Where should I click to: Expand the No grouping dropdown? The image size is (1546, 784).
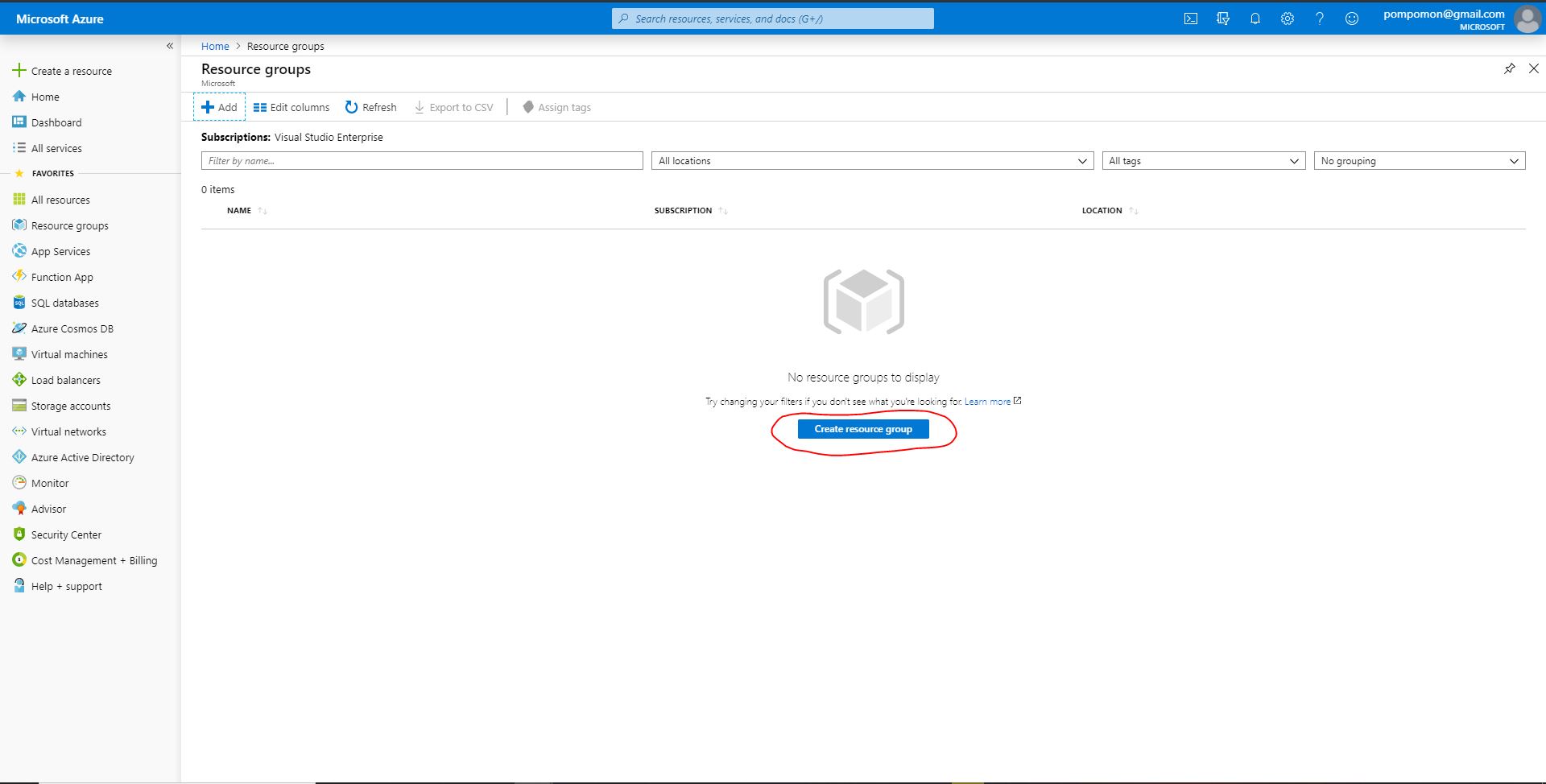[1420, 161]
